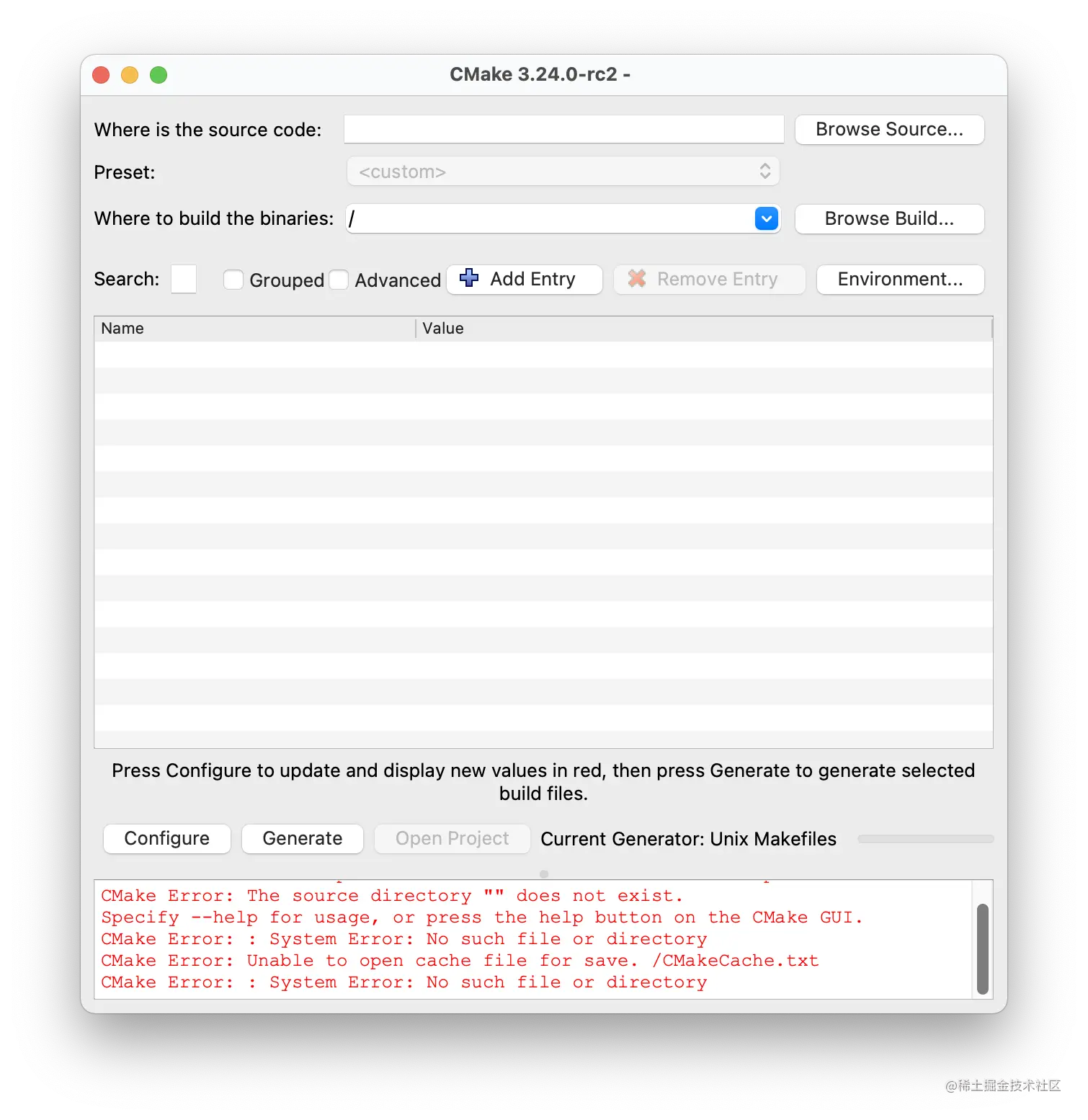The width and height of the screenshot is (1088, 1120).
Task: Open the Environment settings
Action: point(900,279)
